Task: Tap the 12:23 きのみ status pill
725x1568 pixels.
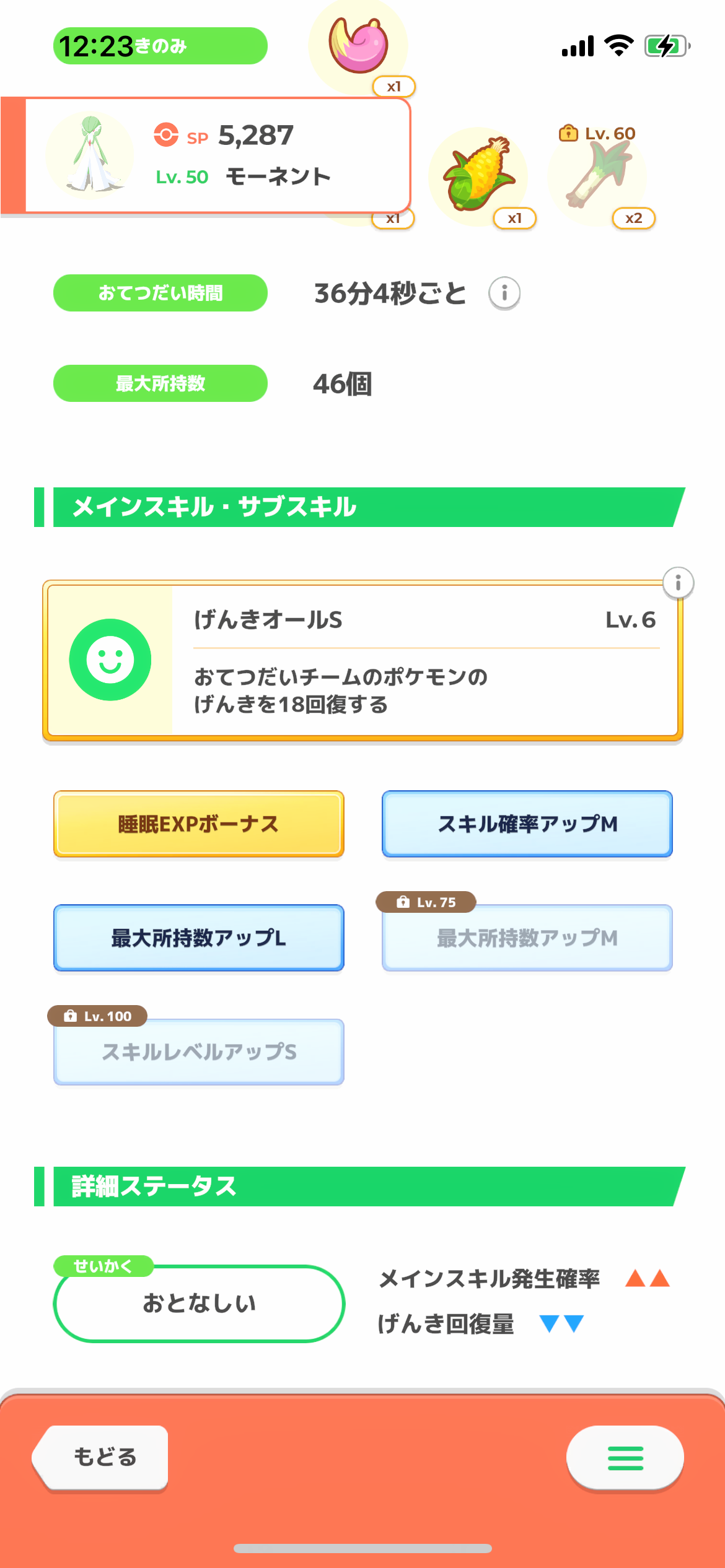Action: [160, 46]
